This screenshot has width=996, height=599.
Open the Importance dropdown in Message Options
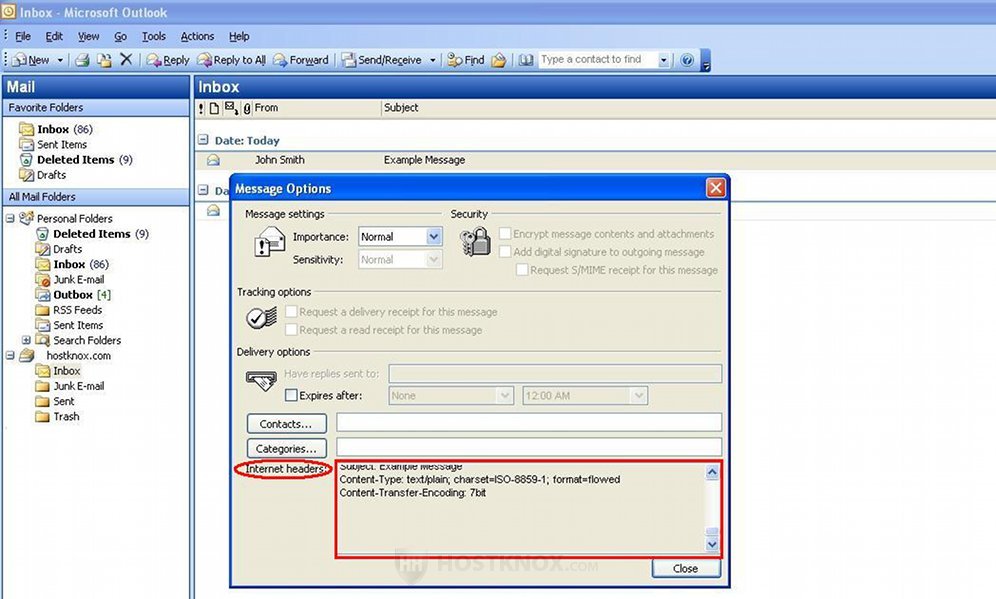pyautogui.click(x=434, y=236)
